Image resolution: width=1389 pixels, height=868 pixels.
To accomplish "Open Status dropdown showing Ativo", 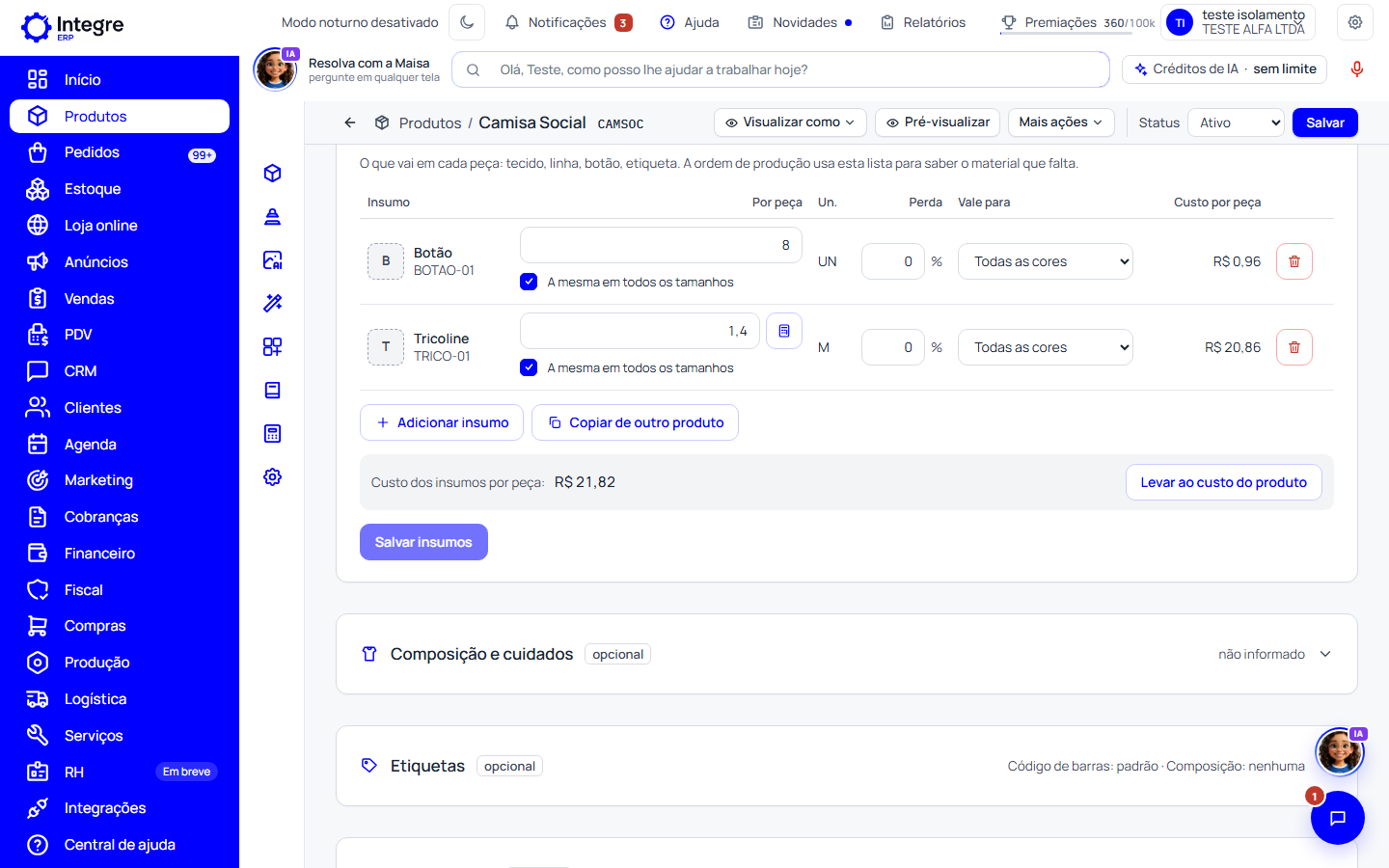I will (1237, 122).
